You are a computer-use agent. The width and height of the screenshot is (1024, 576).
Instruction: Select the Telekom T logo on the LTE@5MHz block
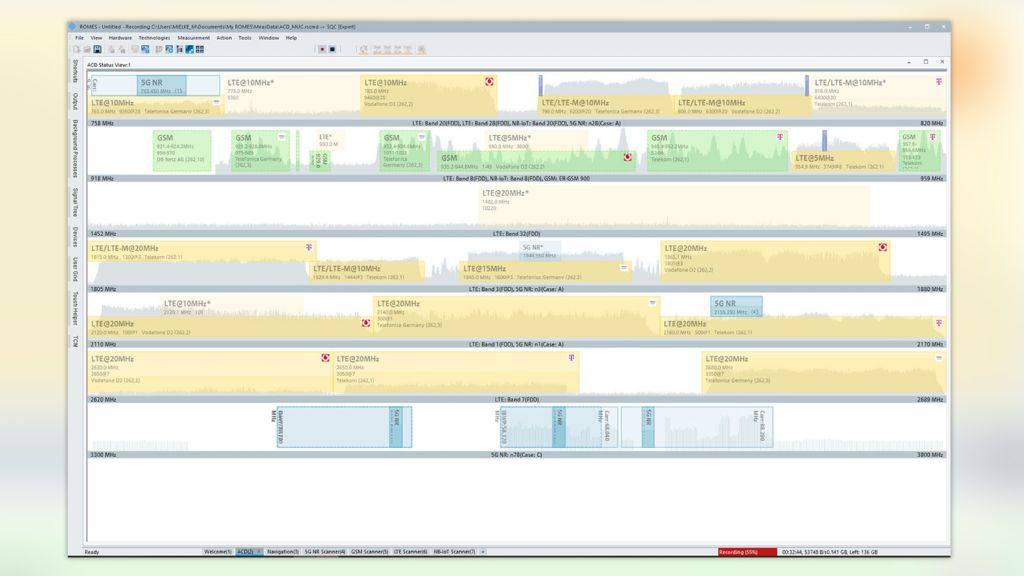[x=780, y=136]
